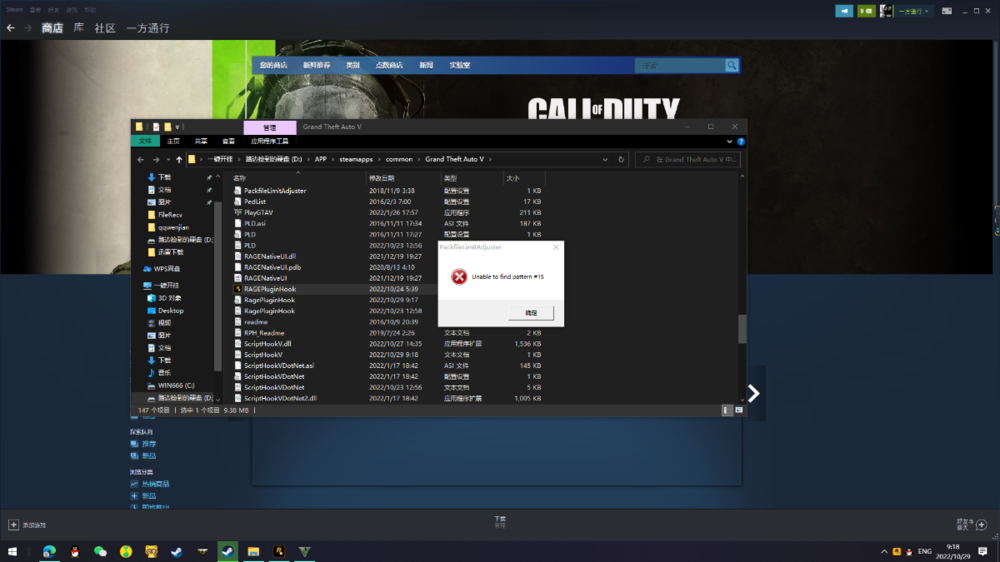
Task: Click the file list vertical scrollbar
Action: (x=741, y=328)
